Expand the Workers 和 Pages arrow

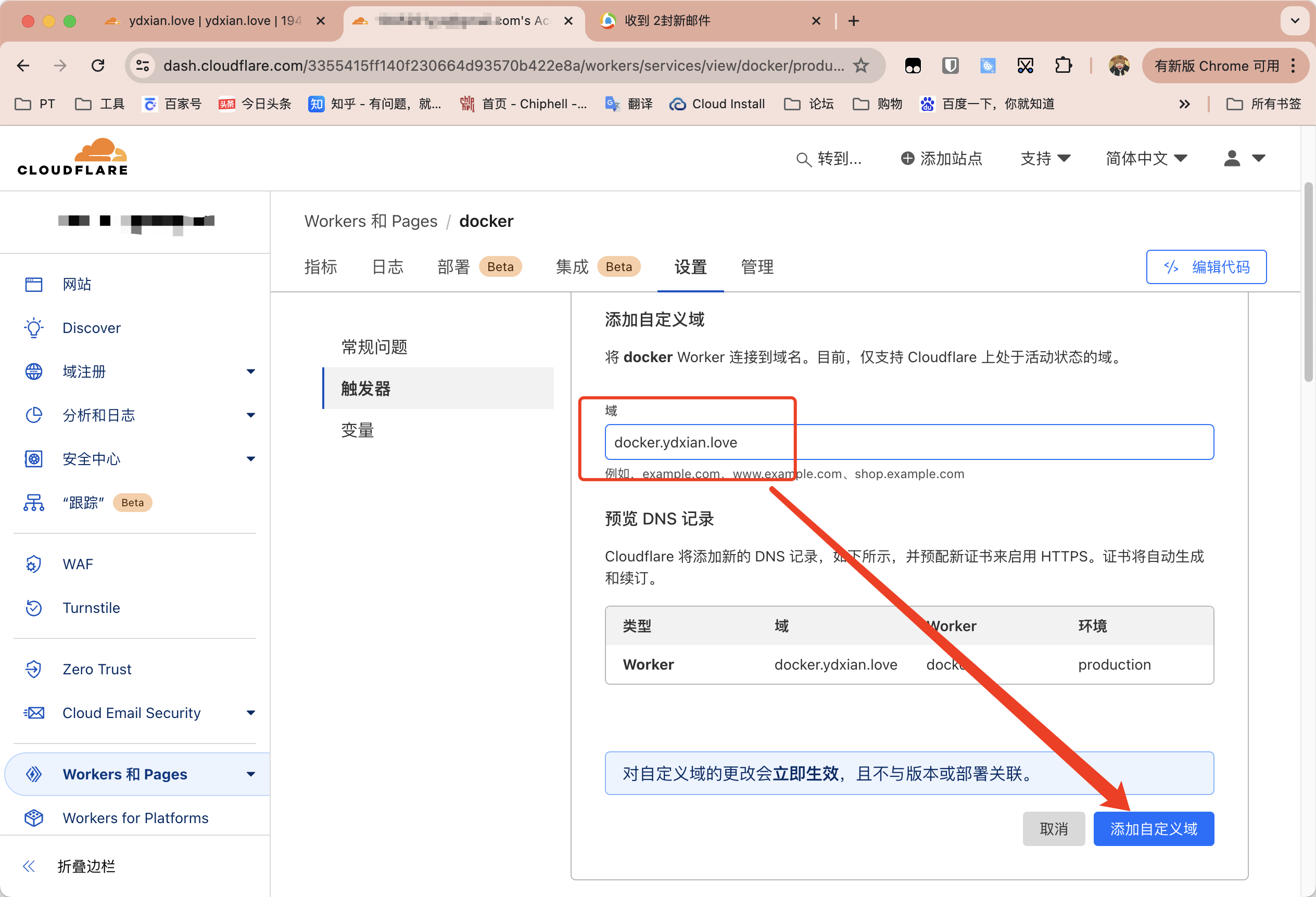pos(251,774)
